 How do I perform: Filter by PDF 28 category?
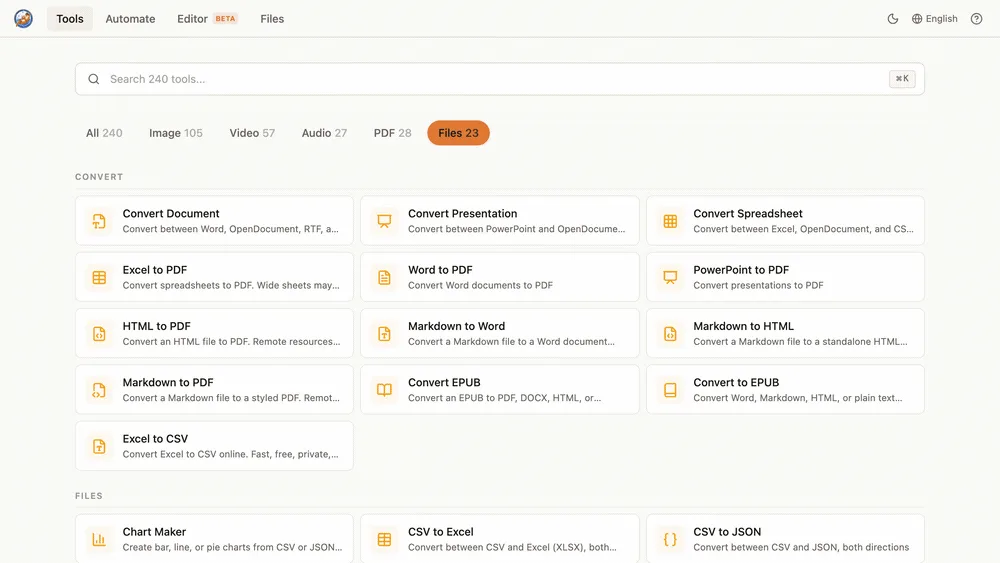coord(392,133)
